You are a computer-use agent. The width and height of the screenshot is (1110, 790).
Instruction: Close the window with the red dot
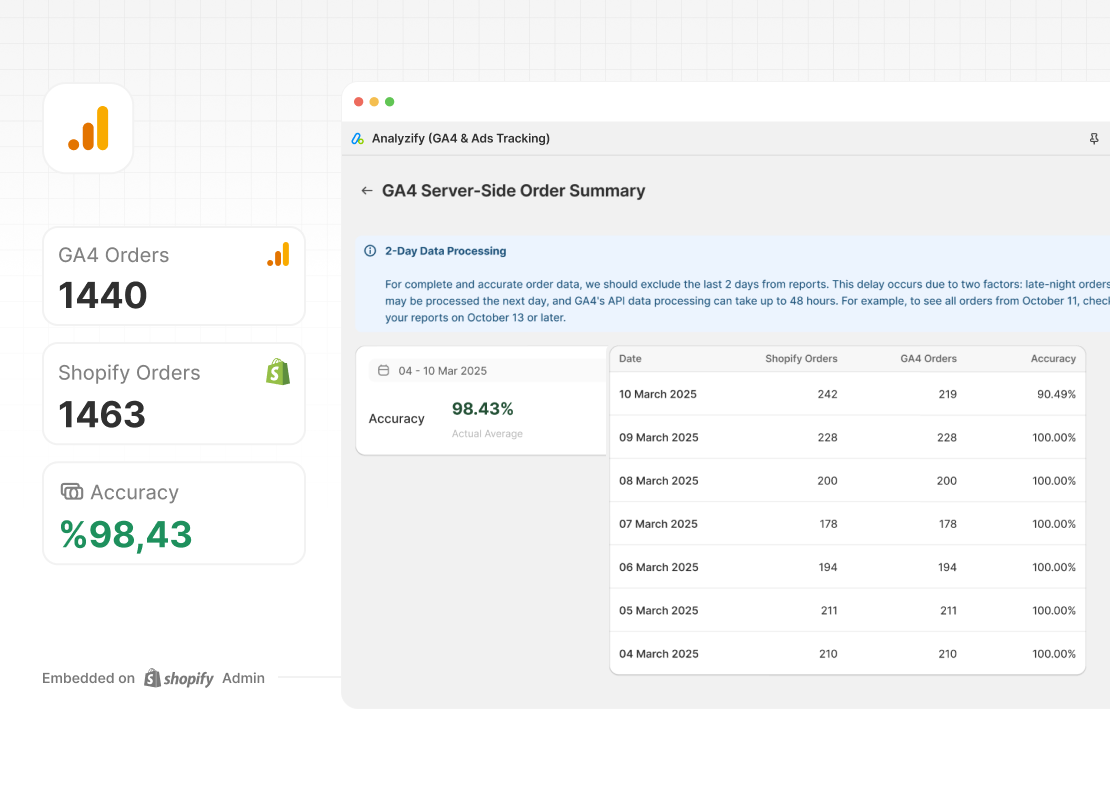[359, 102]
